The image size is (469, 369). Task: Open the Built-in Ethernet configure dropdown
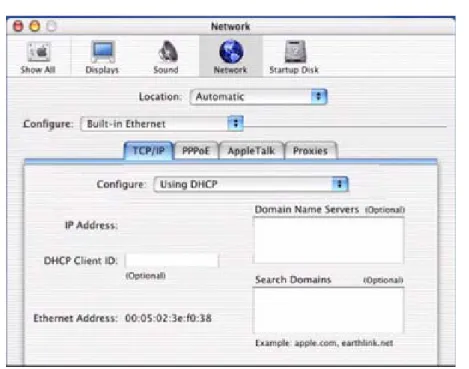162,124
